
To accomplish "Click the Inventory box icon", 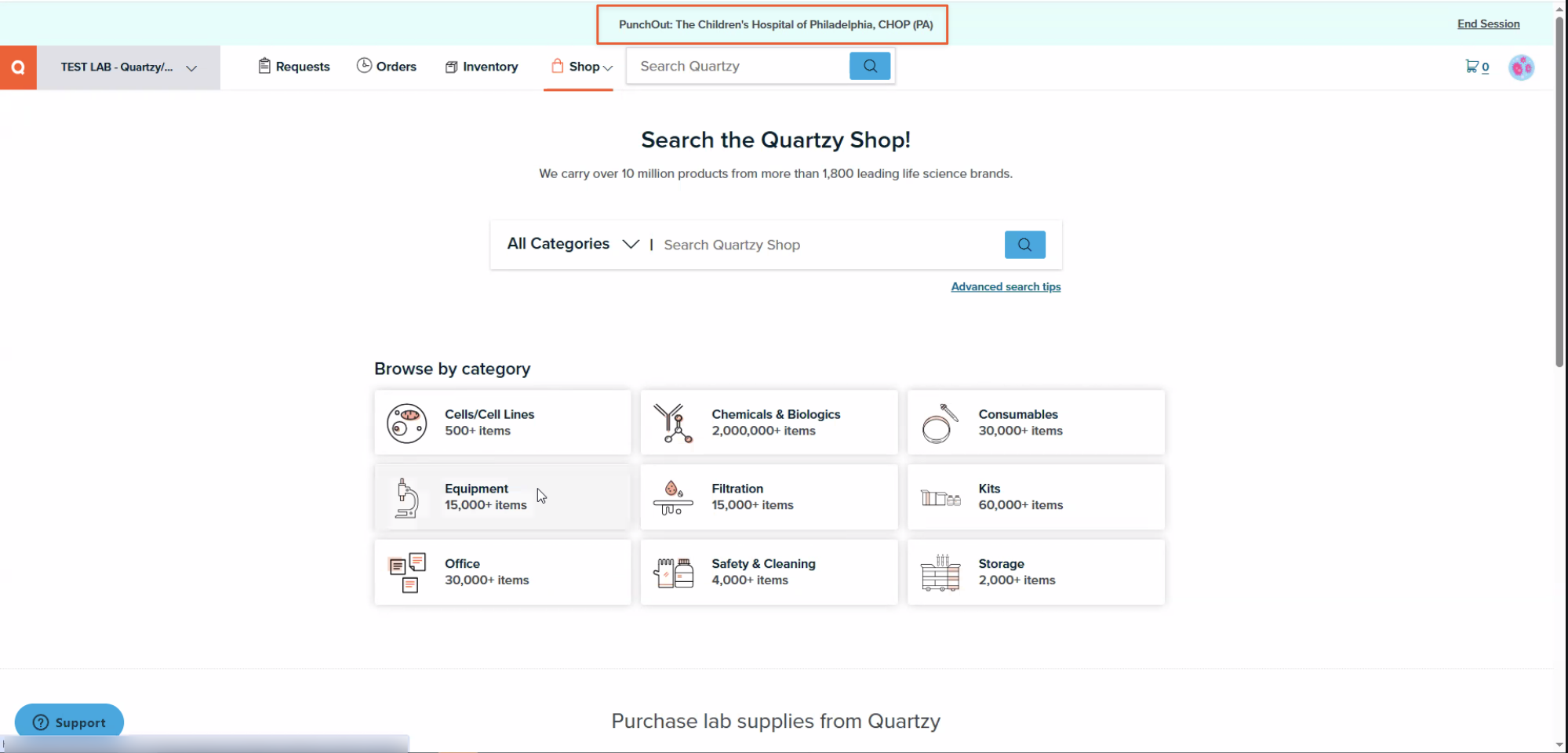I will point(451,67).
